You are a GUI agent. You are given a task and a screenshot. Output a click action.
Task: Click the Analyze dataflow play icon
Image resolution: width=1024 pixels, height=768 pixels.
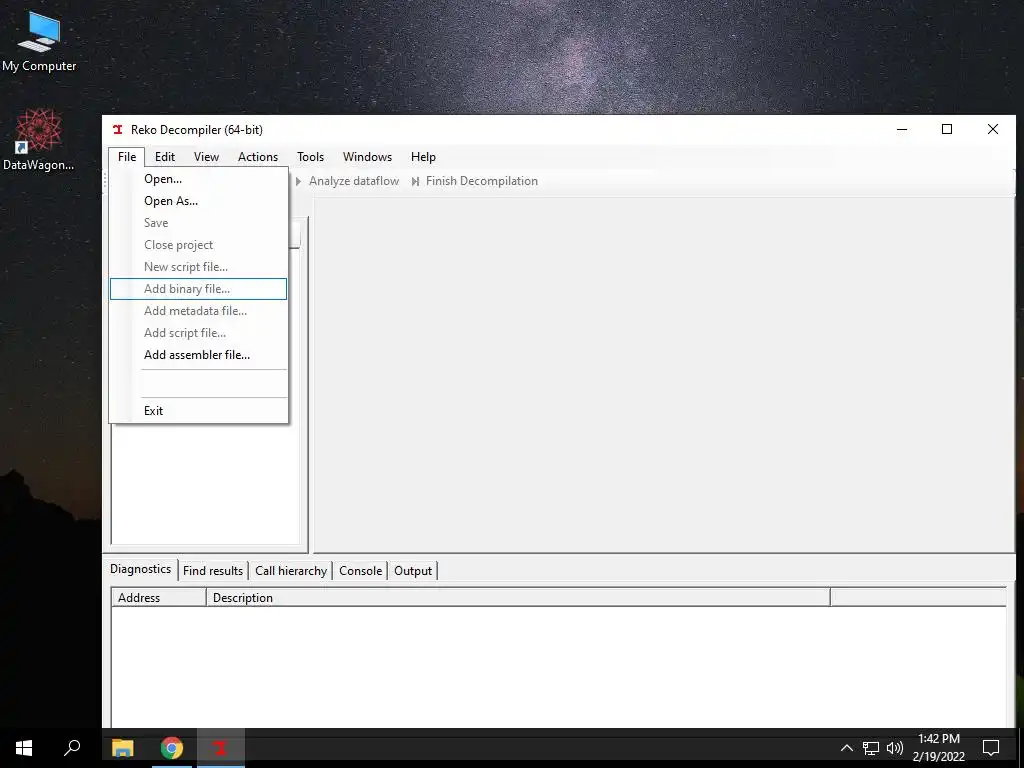pos(298,181)
